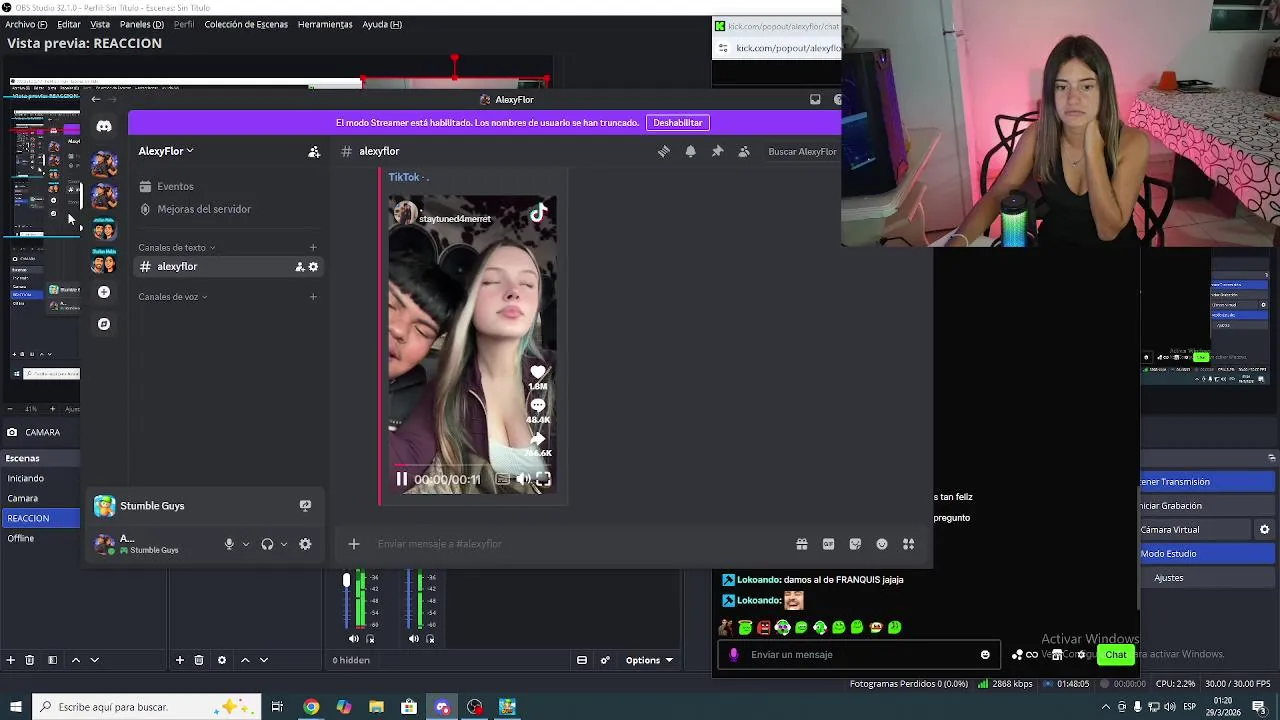
Task: Toggle member list icon in Discord header
Action: click(x=744, y=151)
